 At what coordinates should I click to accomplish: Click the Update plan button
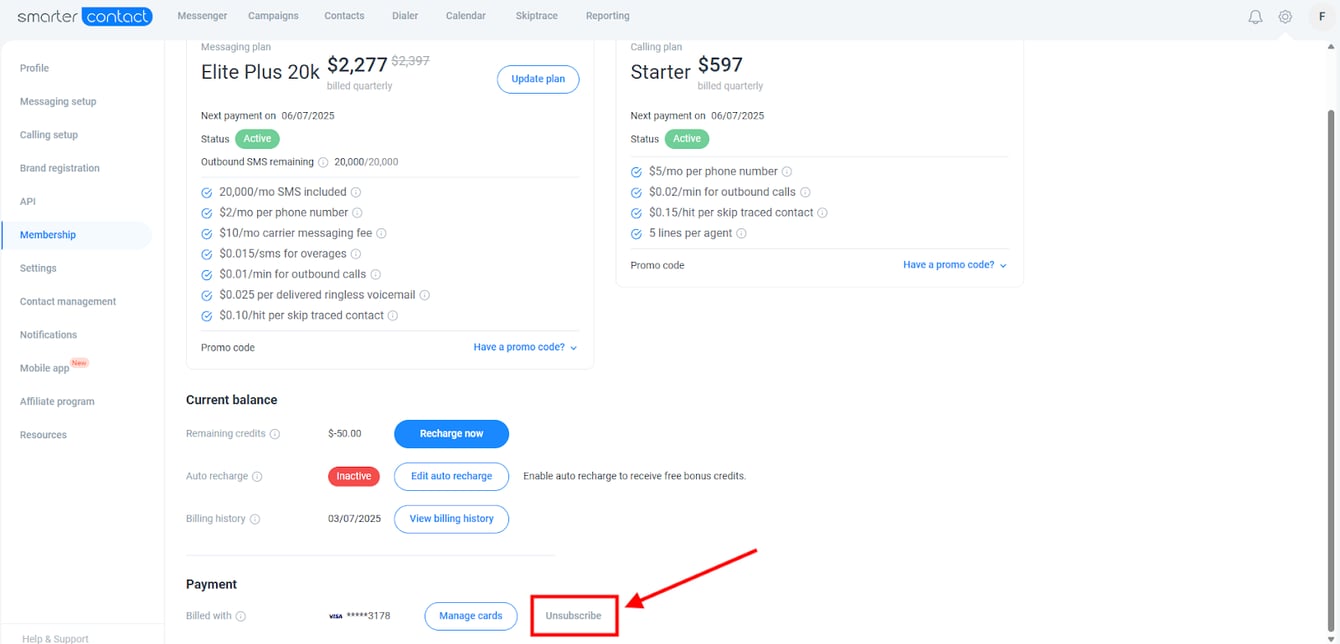coord(538,79)
